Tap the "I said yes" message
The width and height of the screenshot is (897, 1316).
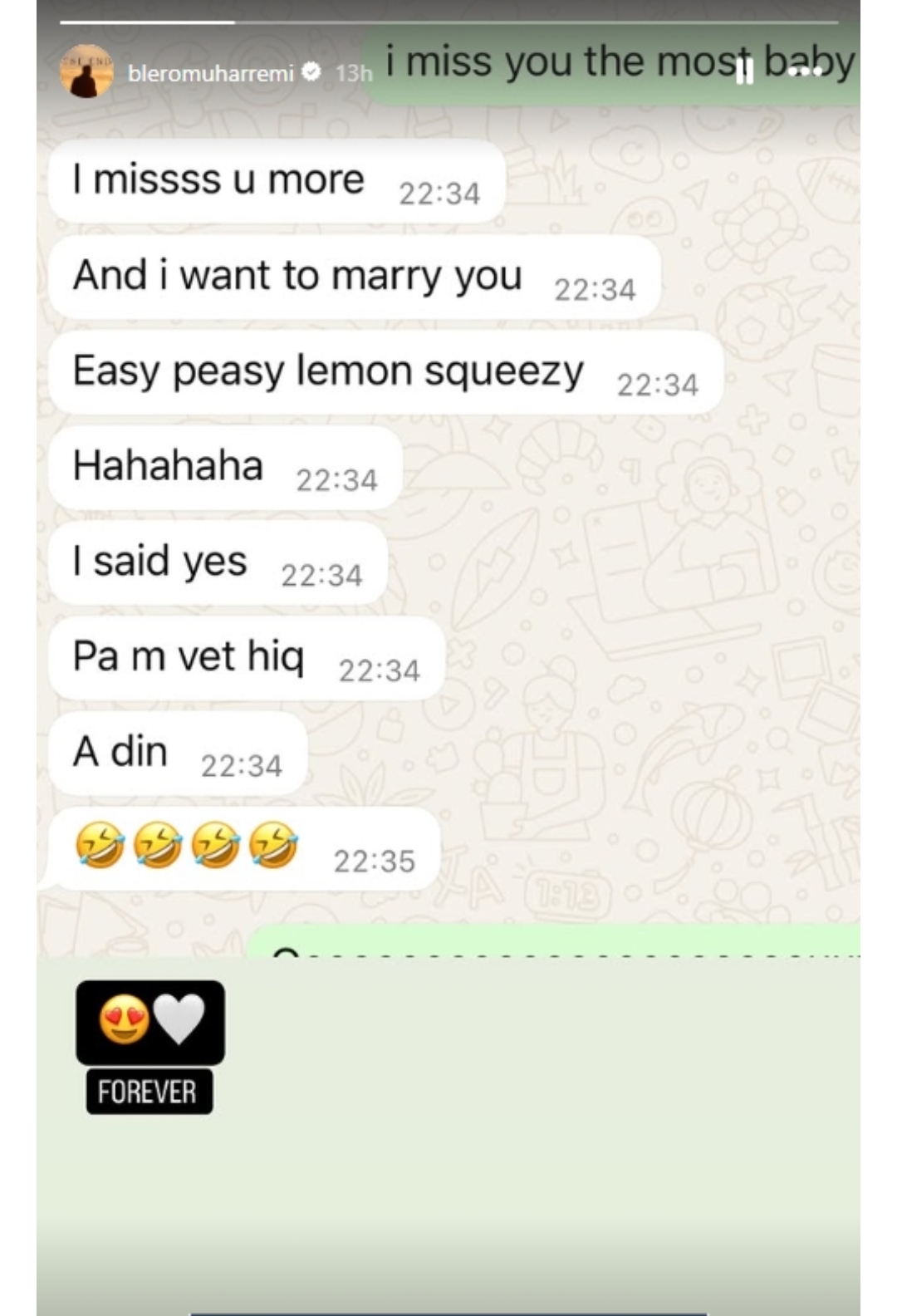218,563
